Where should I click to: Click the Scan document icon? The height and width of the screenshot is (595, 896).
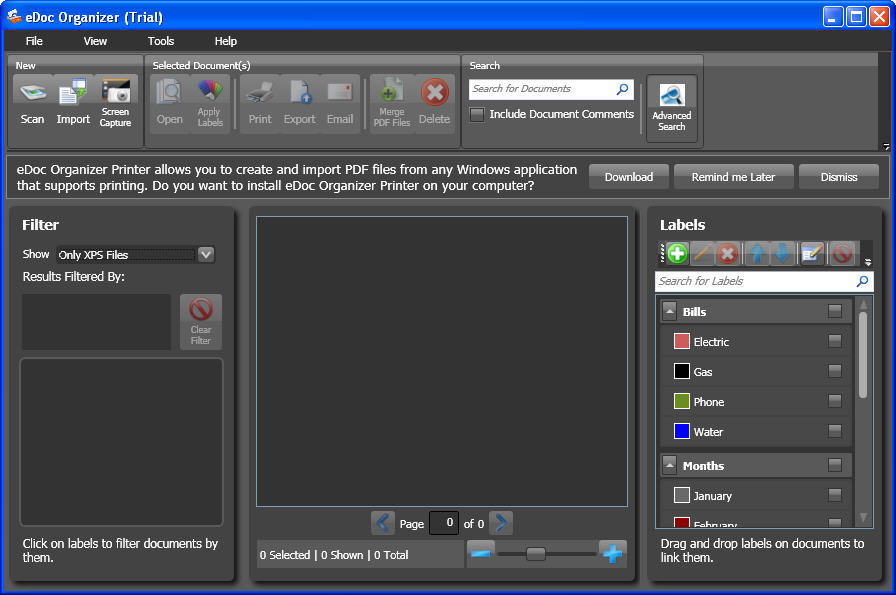point(32,103)
